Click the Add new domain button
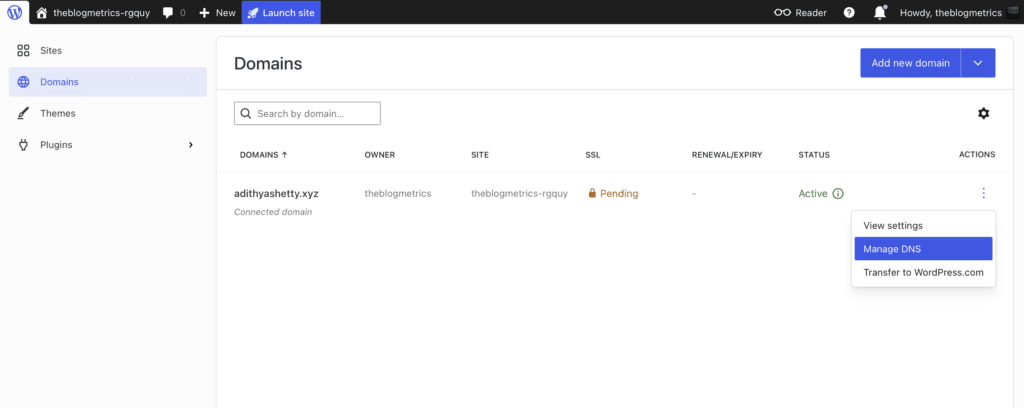The image size is (1024, 408). click(910, 63)
